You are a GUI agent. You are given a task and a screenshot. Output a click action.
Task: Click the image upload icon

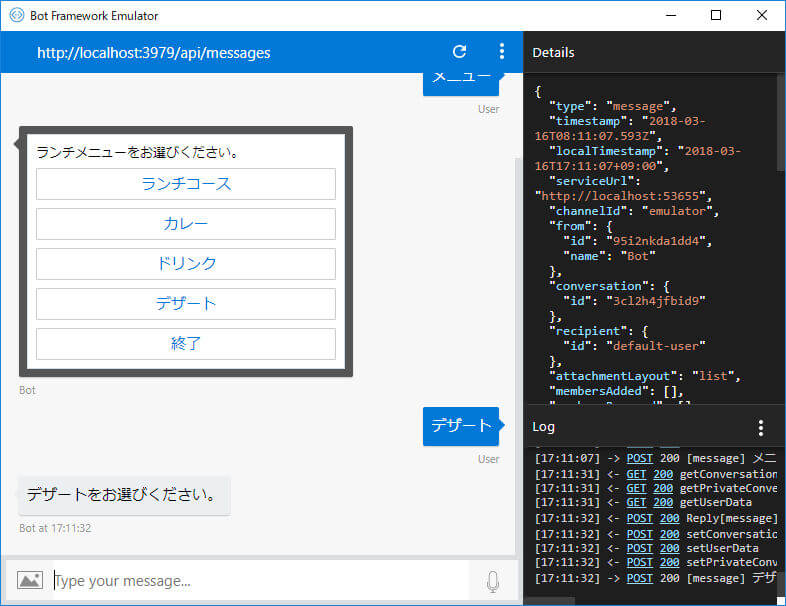tap(30, 580)
